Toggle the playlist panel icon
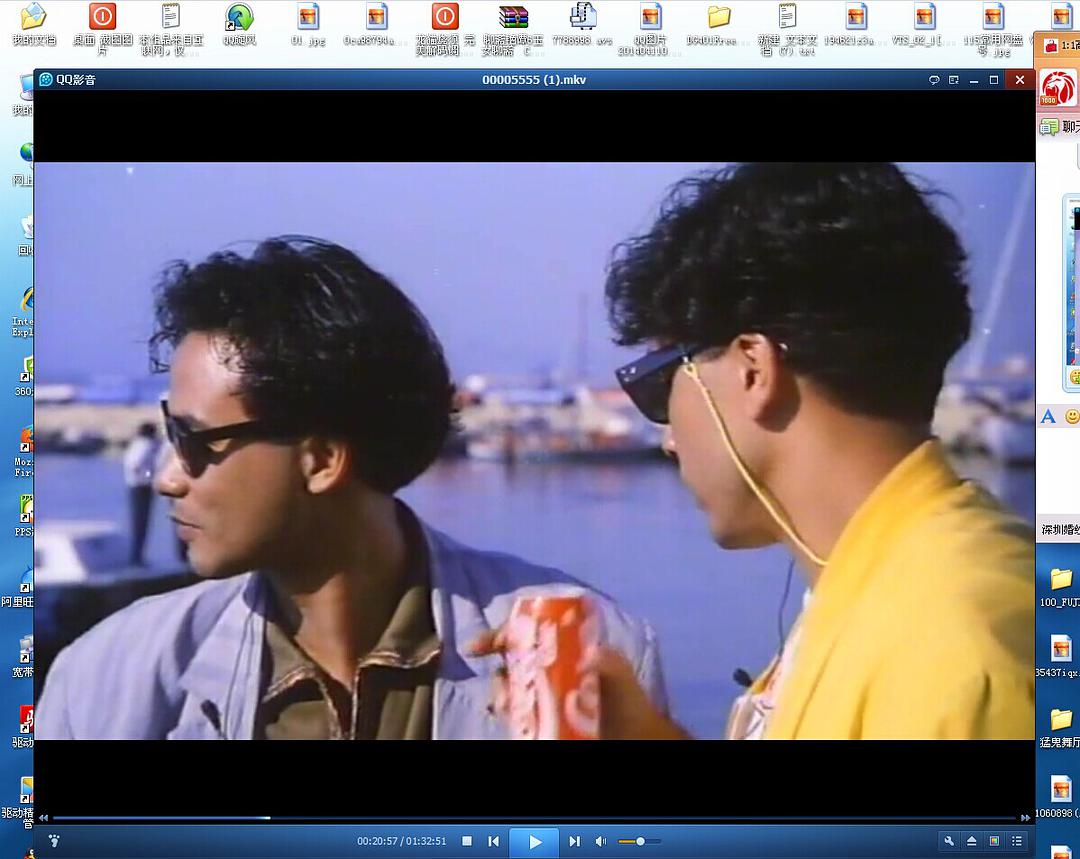 click(x=1017, y=841)
